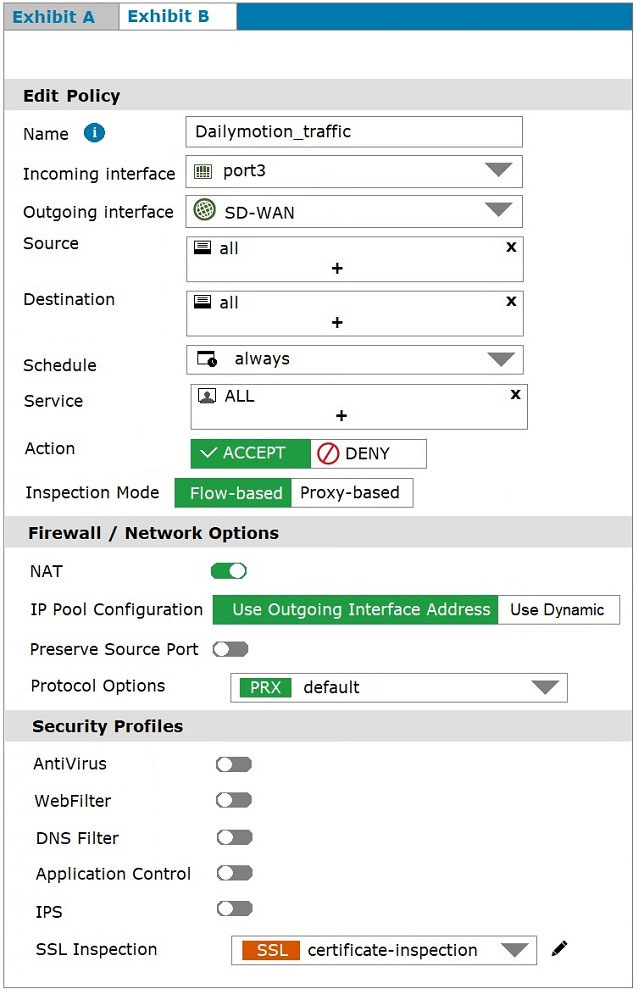Choose Proxy-based inspection mode
644x1000 pixels.
350,492
